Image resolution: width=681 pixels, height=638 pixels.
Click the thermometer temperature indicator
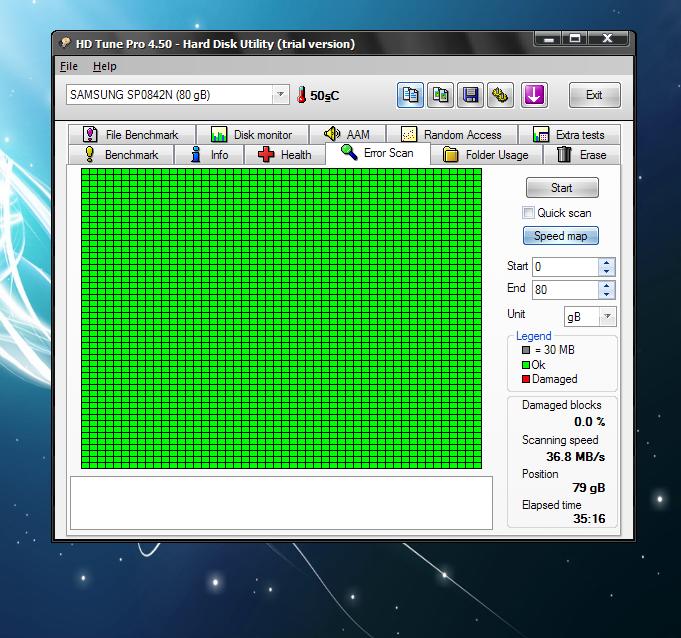point(301,95)
